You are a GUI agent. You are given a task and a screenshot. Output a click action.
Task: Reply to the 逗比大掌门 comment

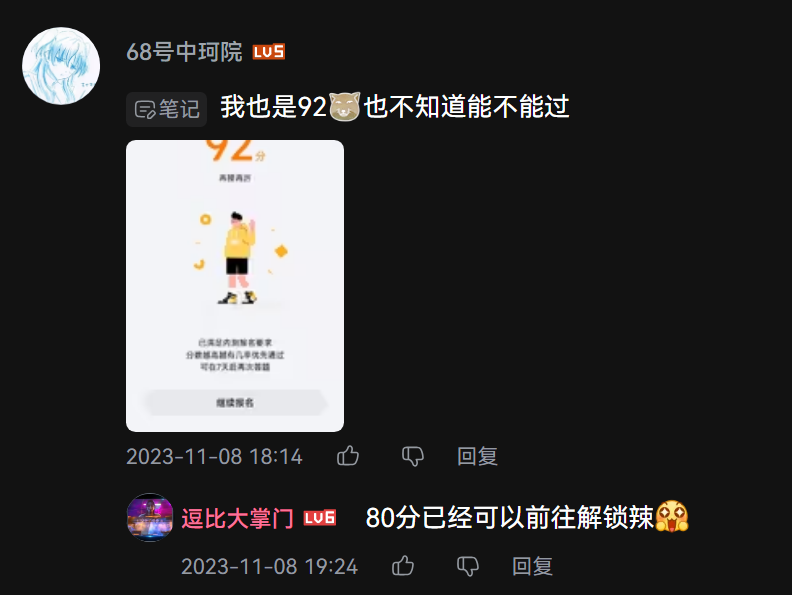coord(532,566)
